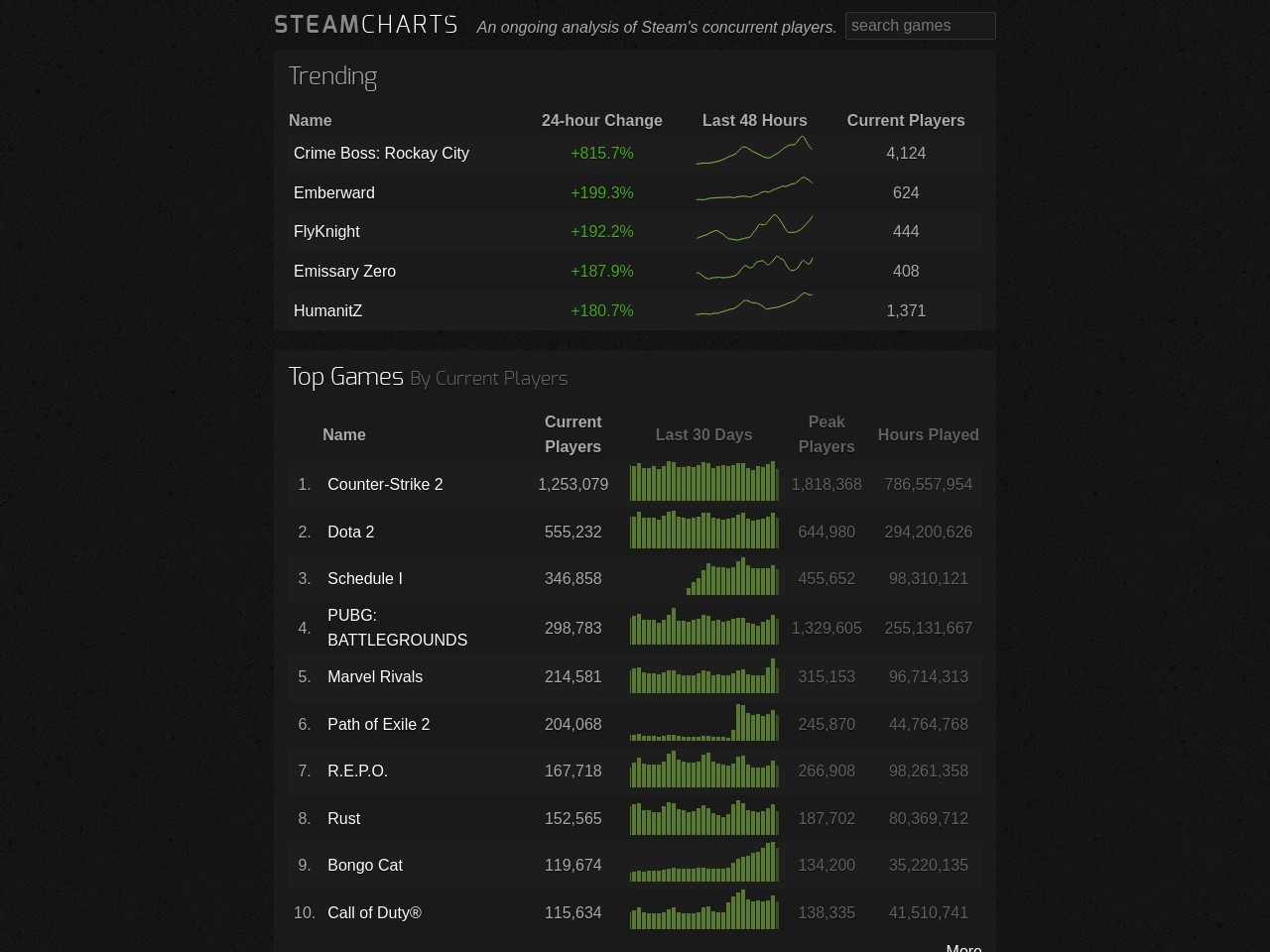The height and width of the screenshot is (952, 1270).
Task: Click the 24-hour Change column header
Action: (x=601, y=120)
